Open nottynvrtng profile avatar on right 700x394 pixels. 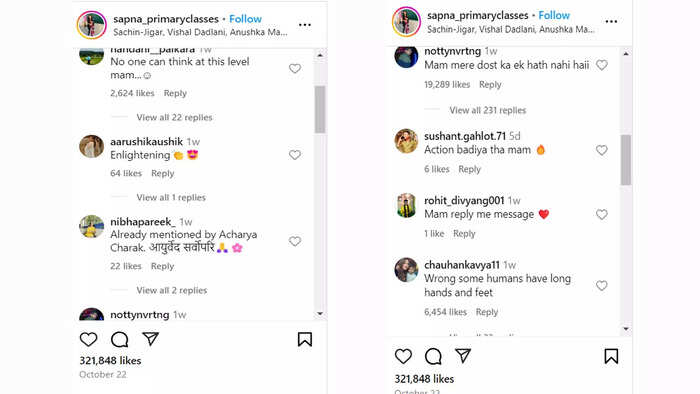pyautogui.click(x=406, y=56)
